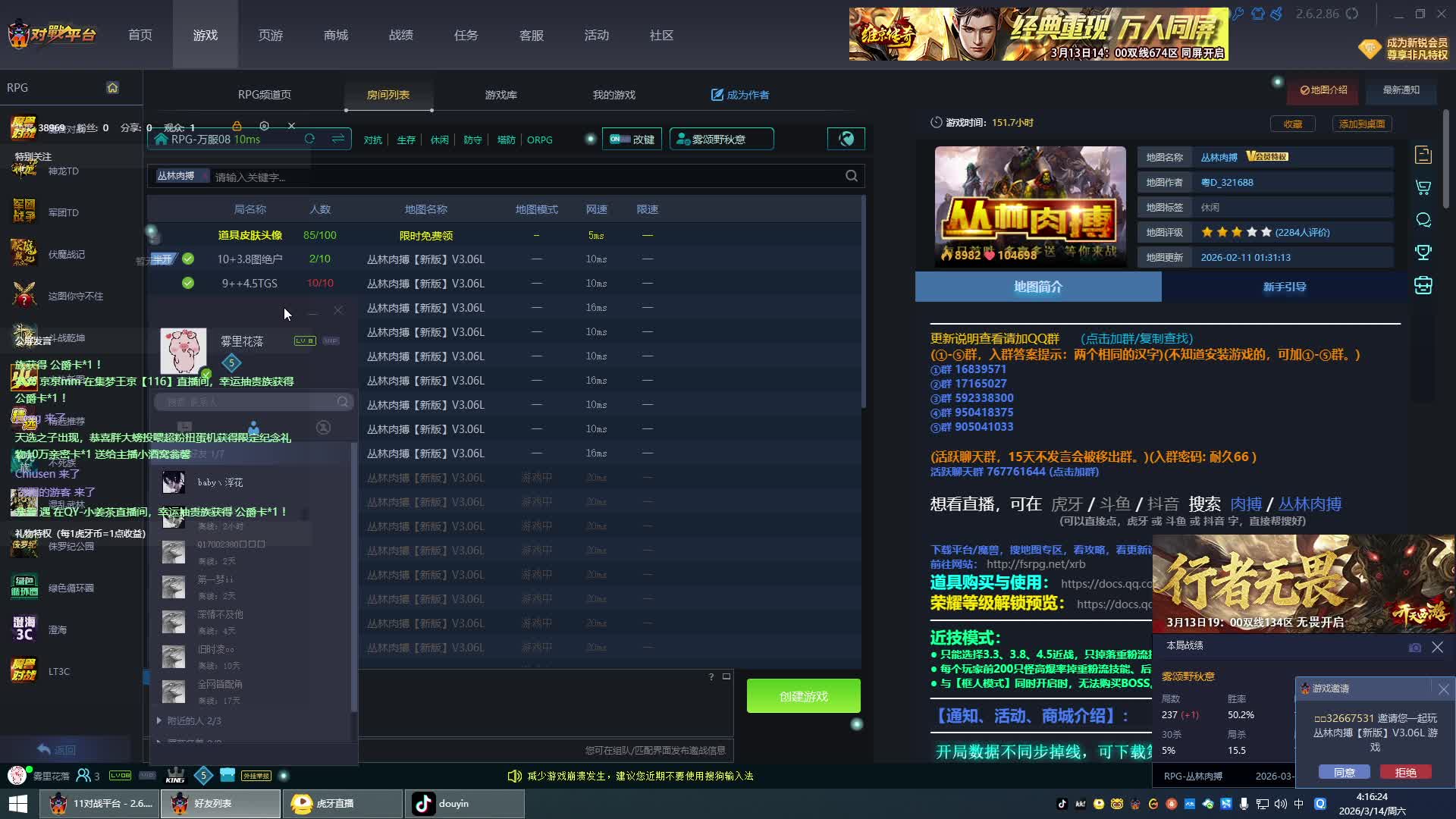Click the switch server arrows icon
Screen dimensions: 1456x819
pyautogui.click(x=338, y=139)
